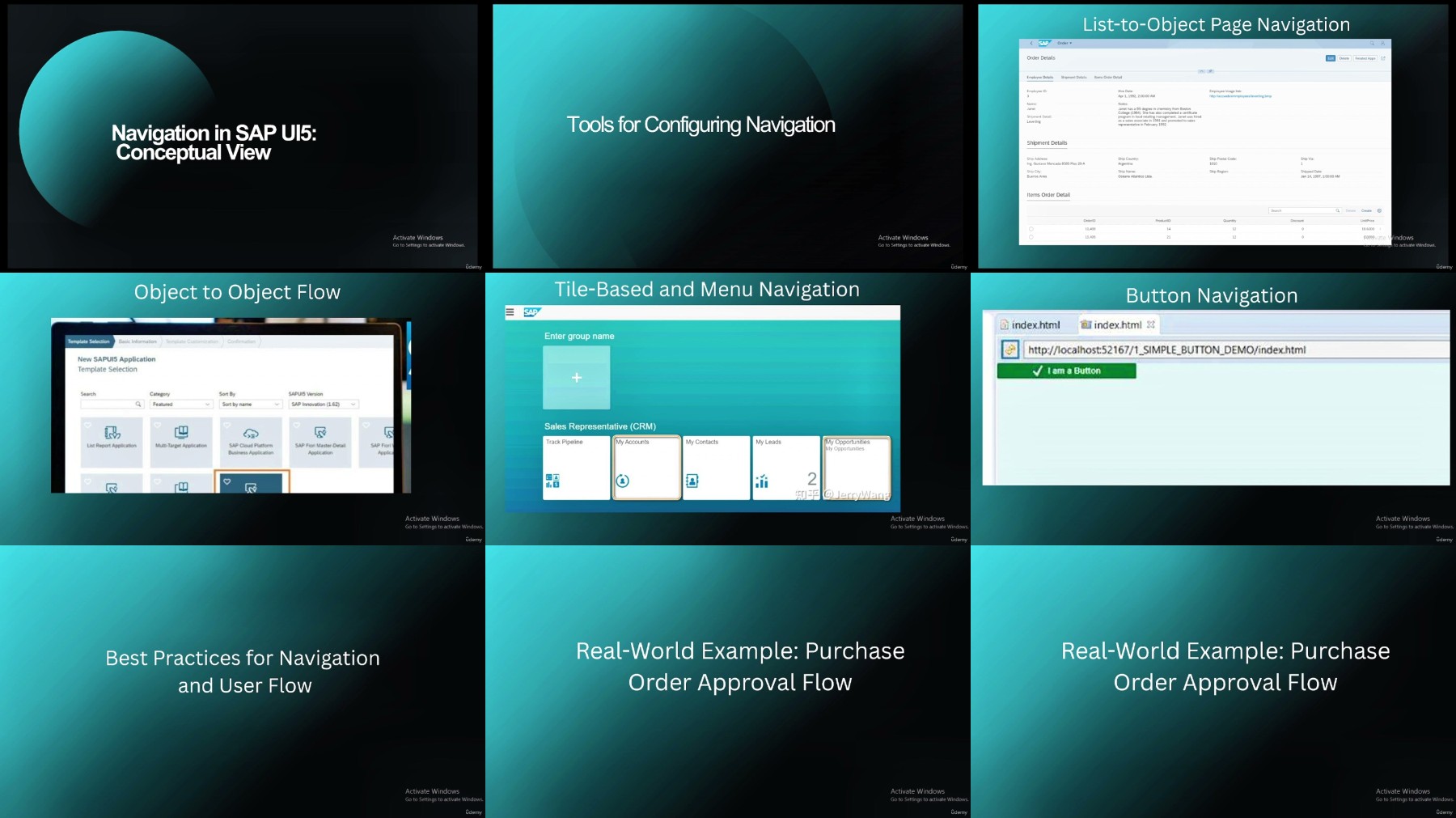Select the radio button for ProductID 14 row
Viewport: 1456px width, 818px height.
[1031, 229]
